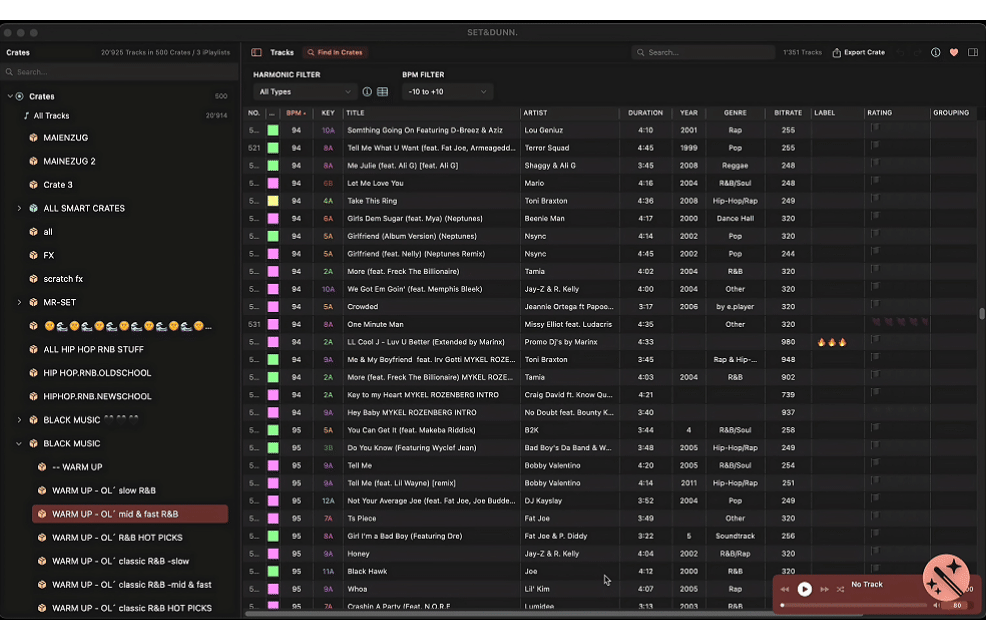This screenshot has width=986, height=640.
Task: Click green swatch for Something Going On
Action: (273, 130)
